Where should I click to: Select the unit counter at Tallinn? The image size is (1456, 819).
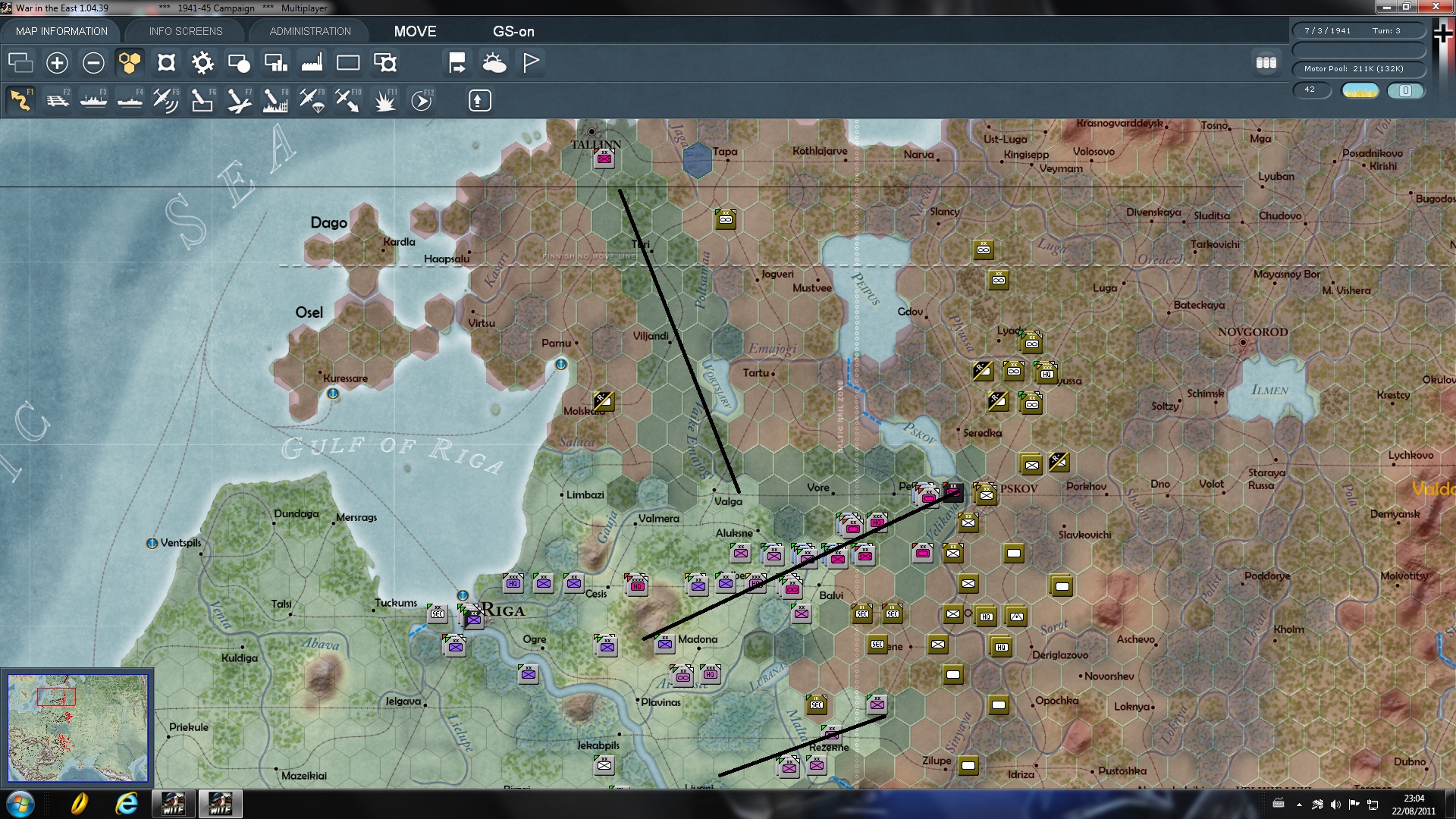604,158
